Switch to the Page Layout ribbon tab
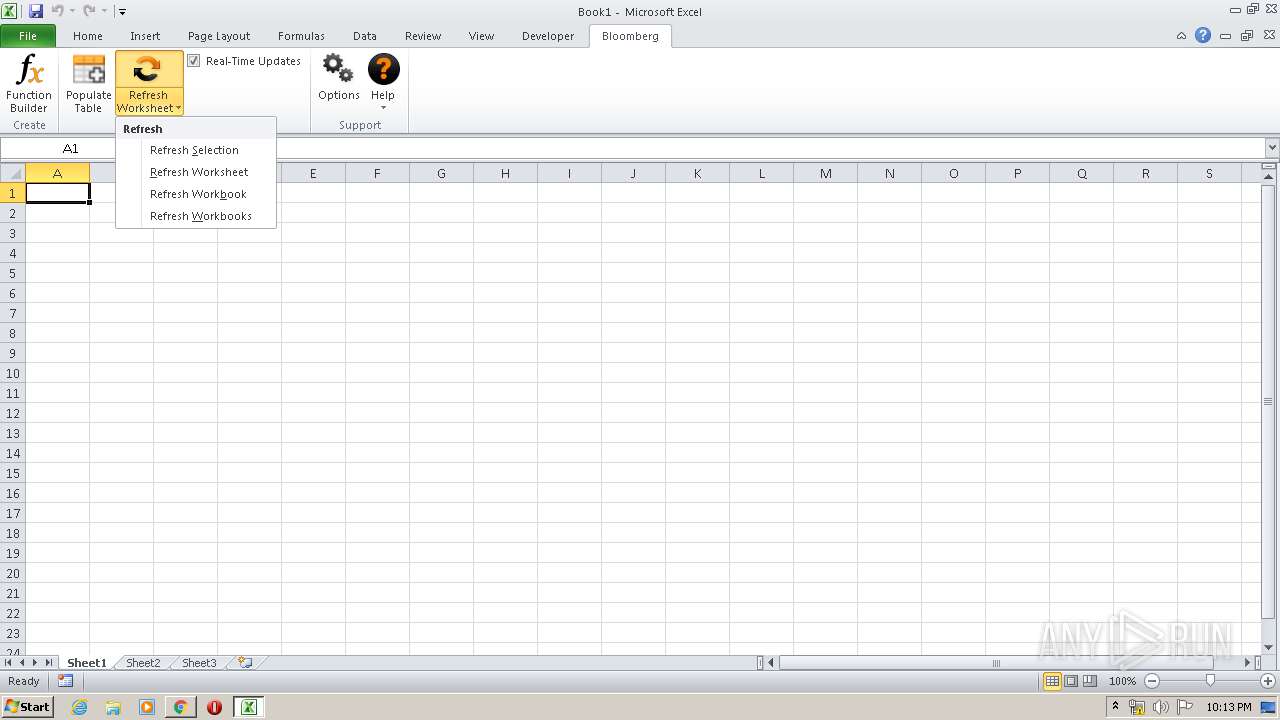This screenshot has height=720, width=1280. coord(219,36)
